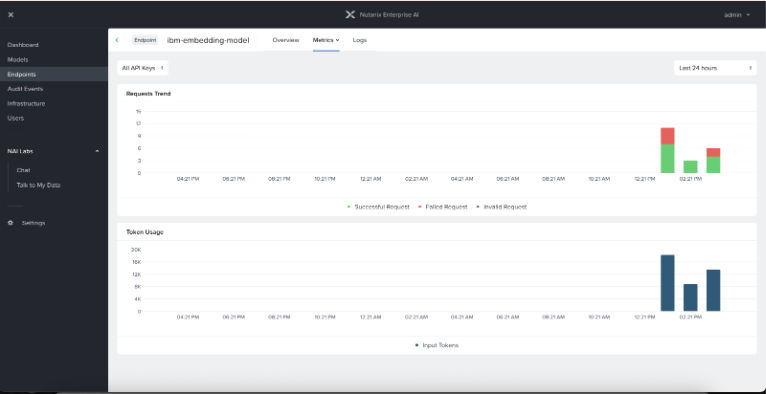Click the tallest red failed-request bar segment
The height and width of the screenshot is (394, 766).
pos(667,136)
